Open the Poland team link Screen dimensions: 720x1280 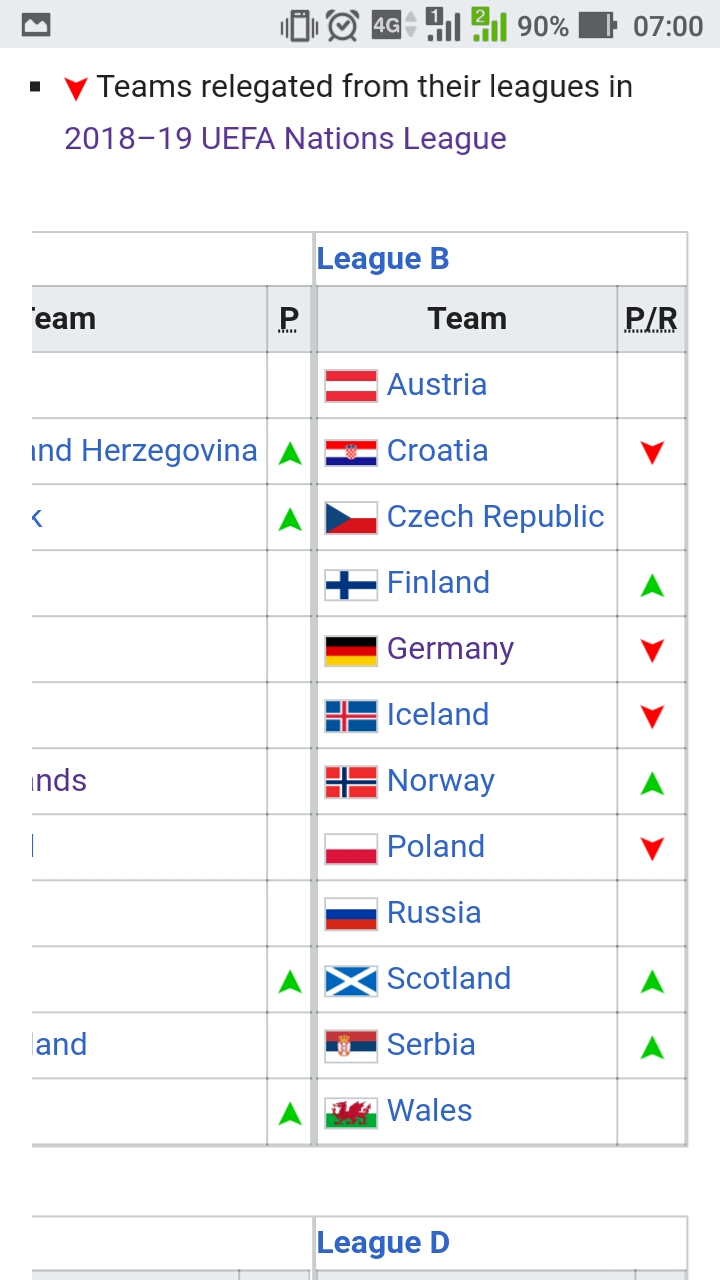click(x=436, y=847)
